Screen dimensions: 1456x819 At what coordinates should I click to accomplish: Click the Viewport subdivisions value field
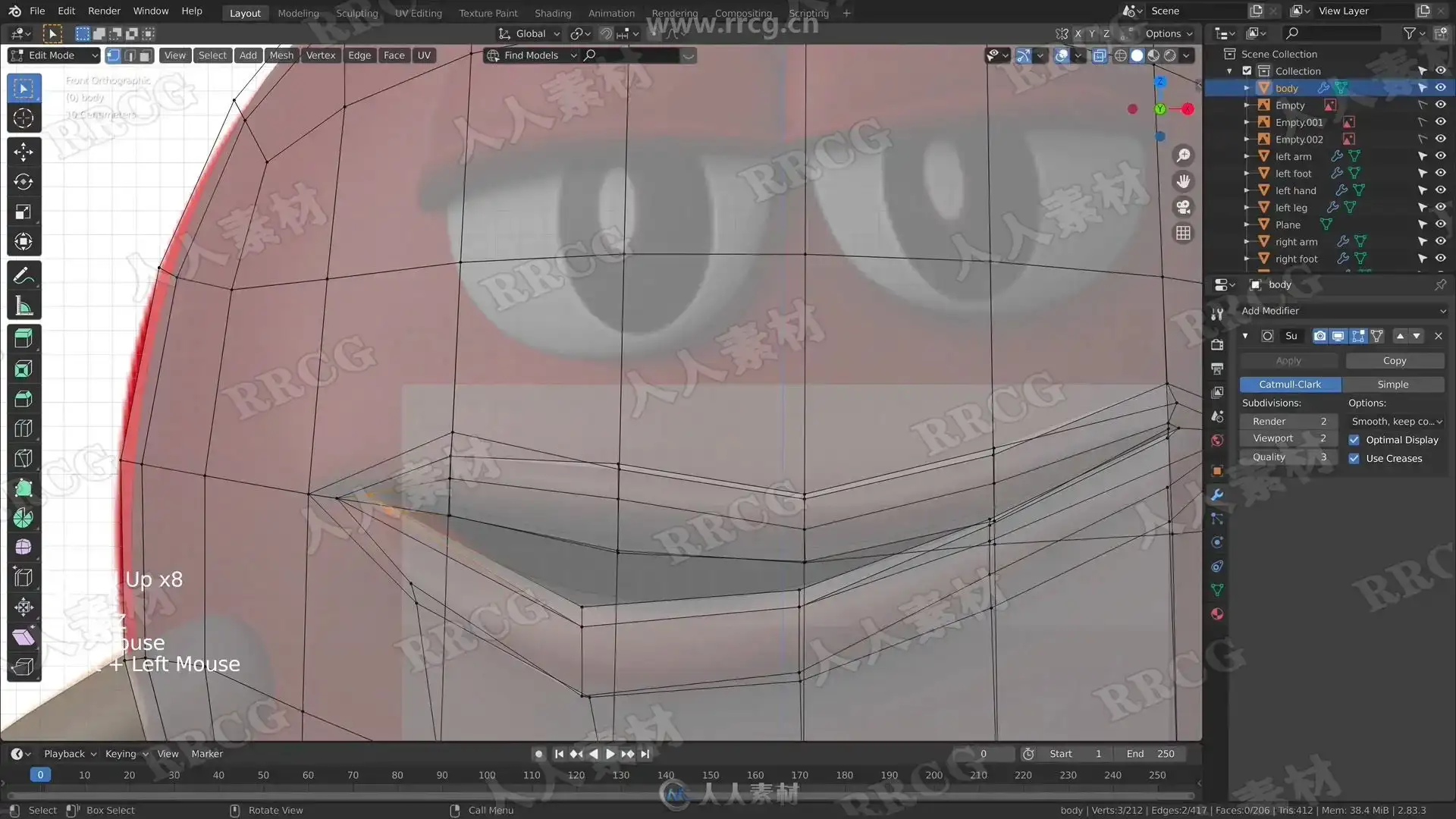pyautogui.click(x=1288, y=438)
